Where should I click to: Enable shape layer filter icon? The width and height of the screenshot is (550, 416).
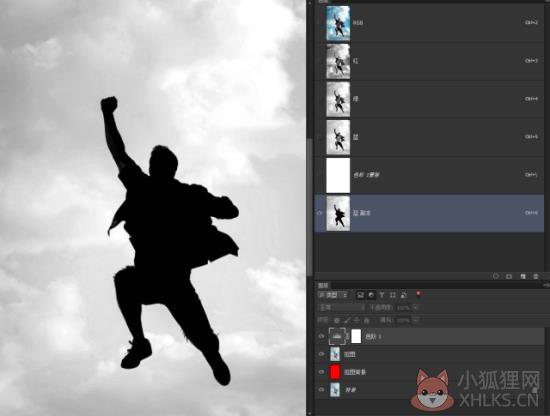(x=393, y=295)
